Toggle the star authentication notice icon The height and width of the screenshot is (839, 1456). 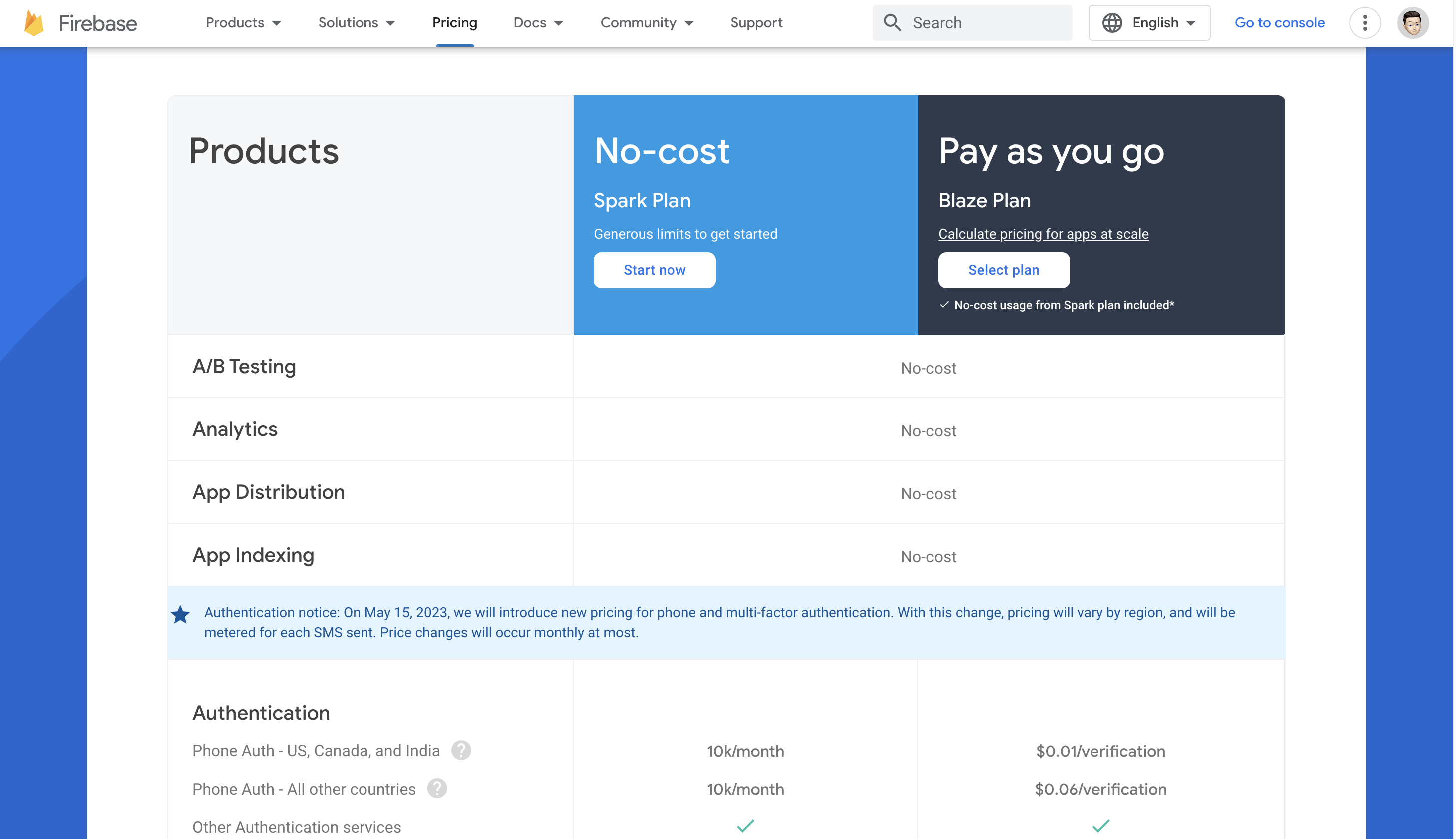click(181, 614)
